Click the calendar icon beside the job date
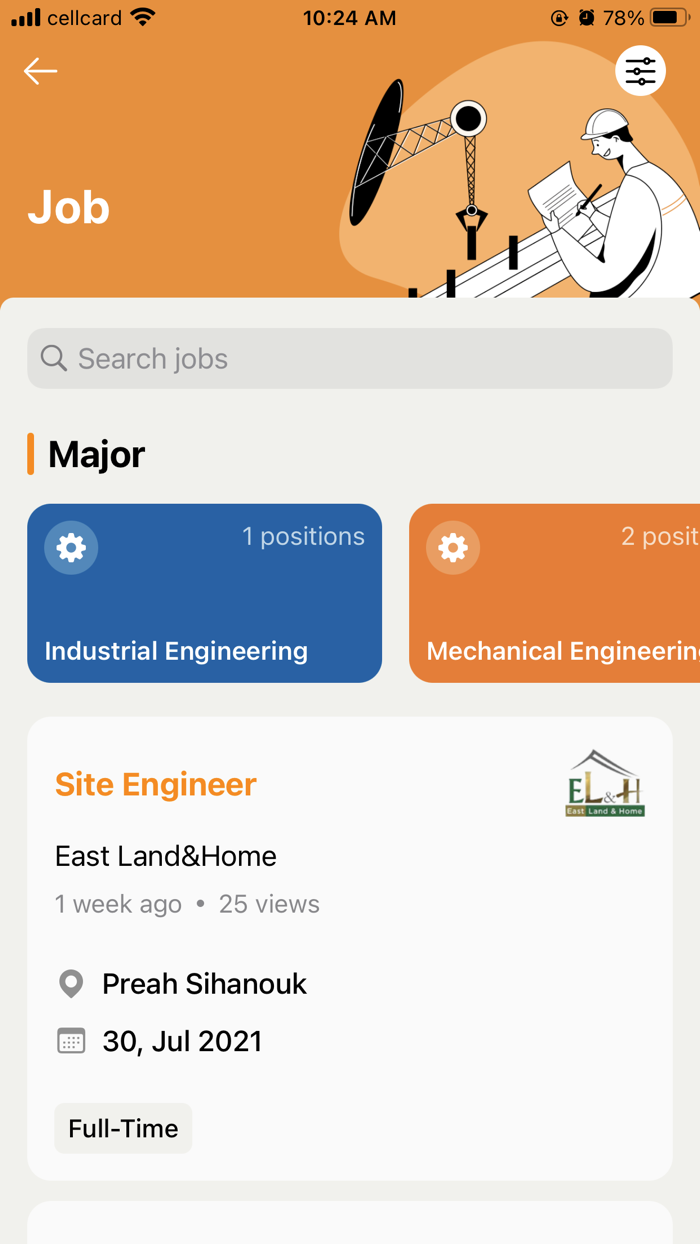 70,1040
